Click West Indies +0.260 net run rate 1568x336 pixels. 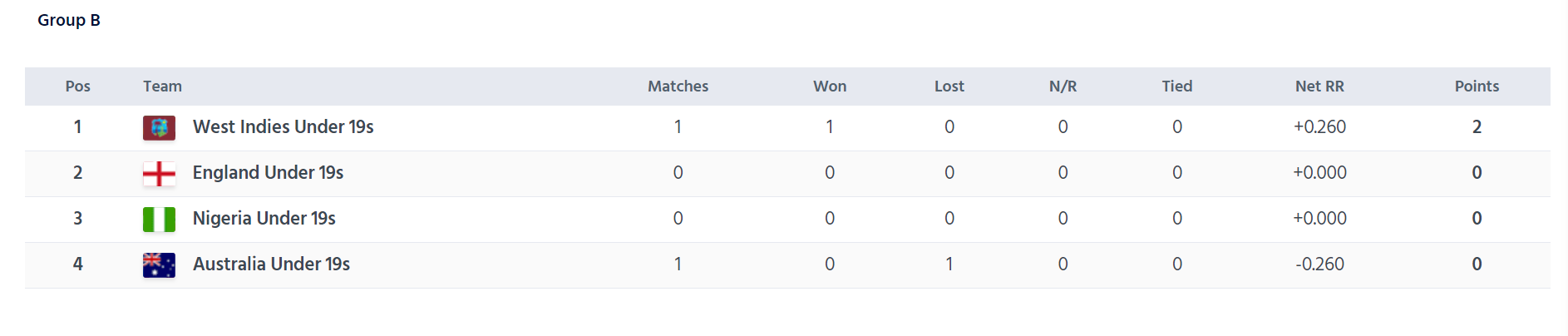coord(1319,126)
